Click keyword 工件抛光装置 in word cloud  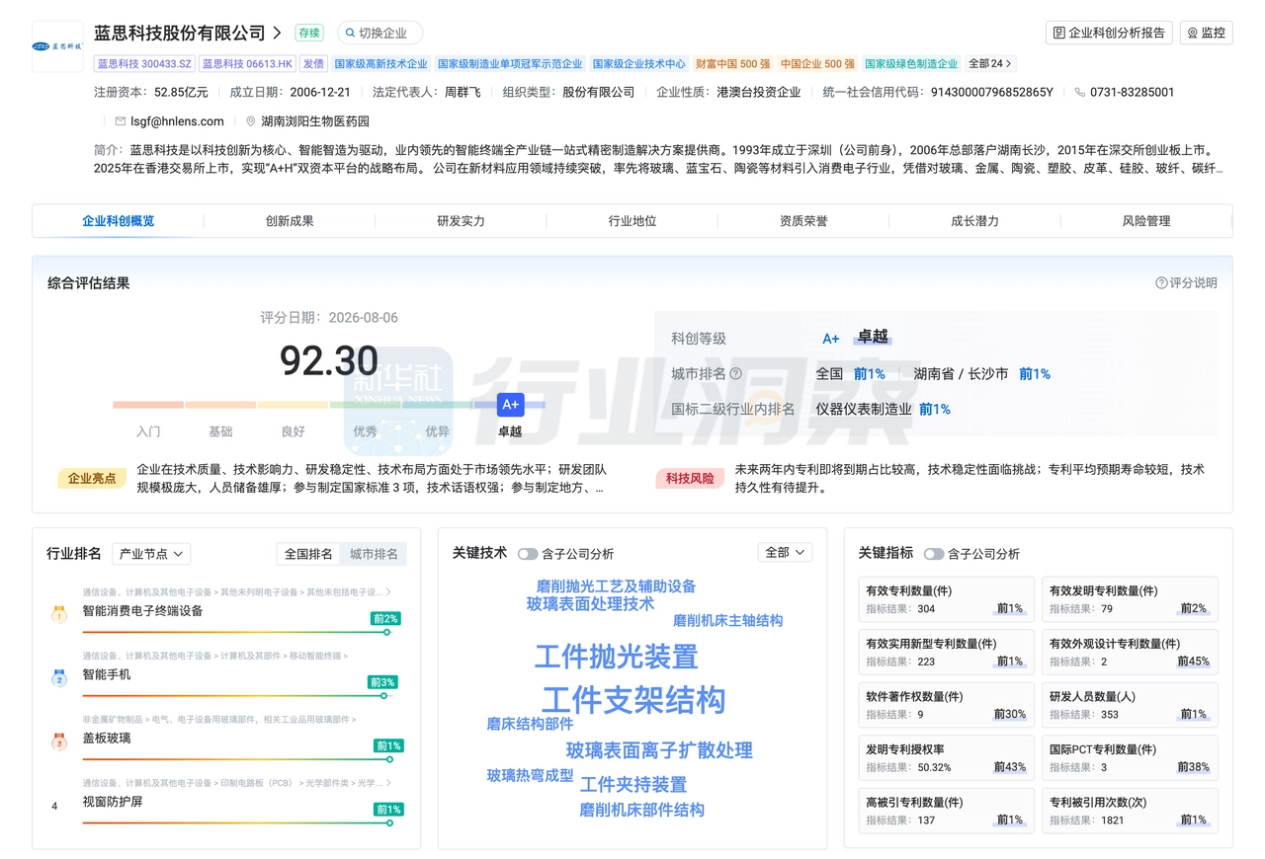[616, 657]
